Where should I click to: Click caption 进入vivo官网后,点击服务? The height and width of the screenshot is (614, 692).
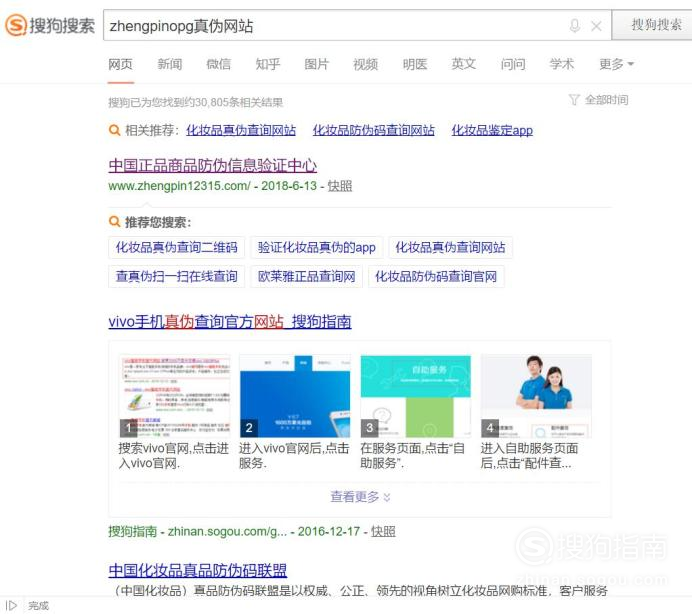294,456
